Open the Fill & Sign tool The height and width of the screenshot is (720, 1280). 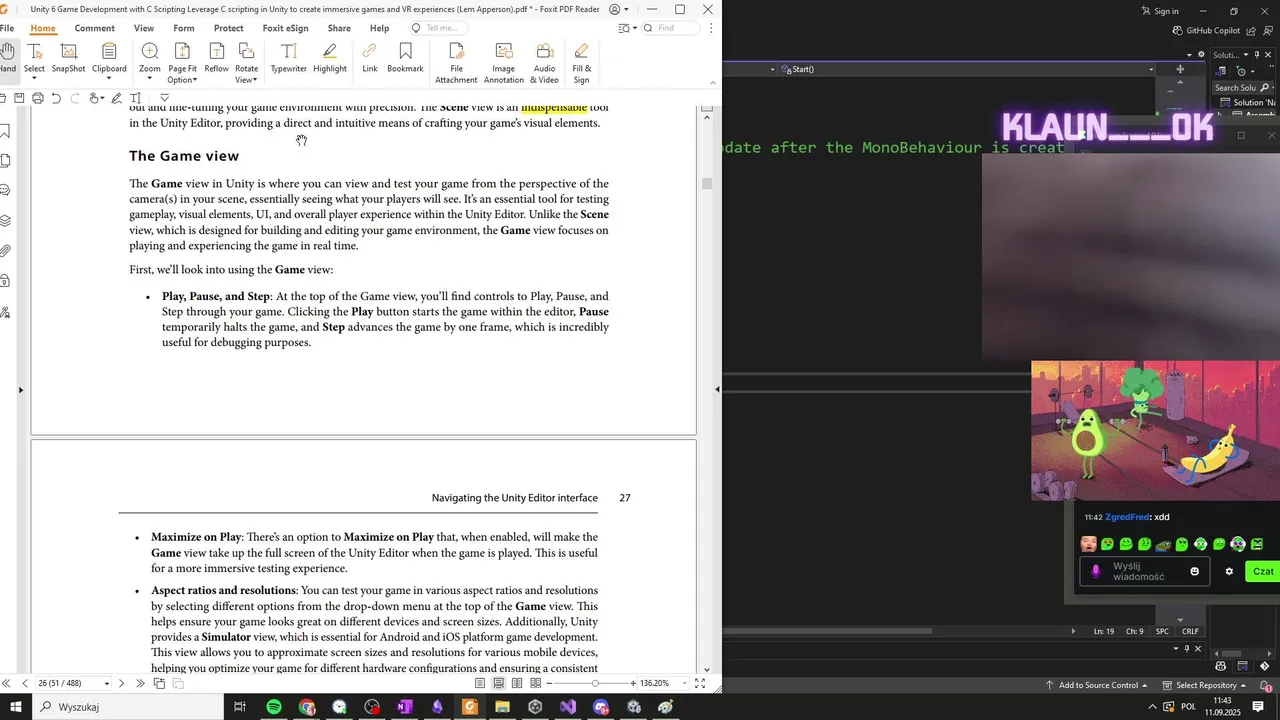tap(581, 63)
